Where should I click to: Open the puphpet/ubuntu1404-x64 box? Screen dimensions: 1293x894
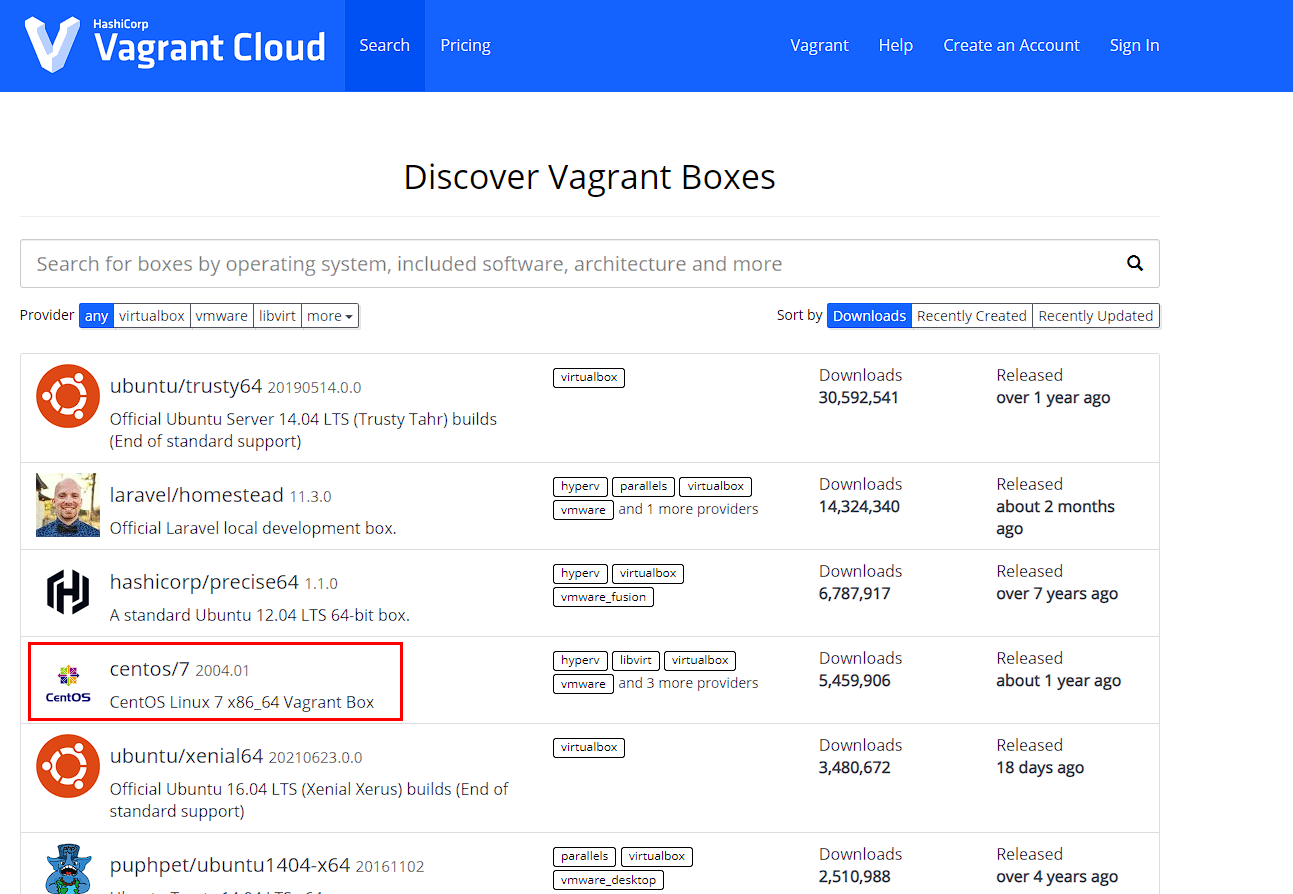(230, 865)
